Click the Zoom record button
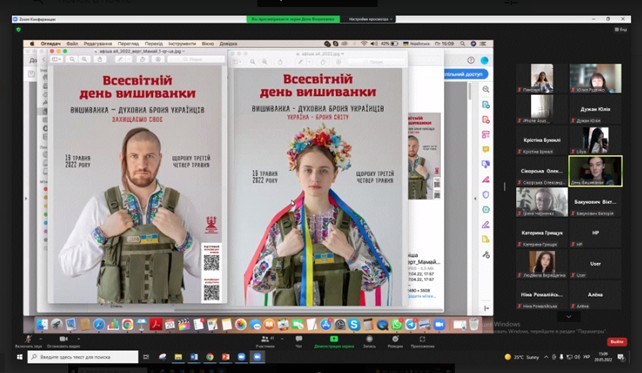This screenshot has height=373, width=642. [369, 341]
